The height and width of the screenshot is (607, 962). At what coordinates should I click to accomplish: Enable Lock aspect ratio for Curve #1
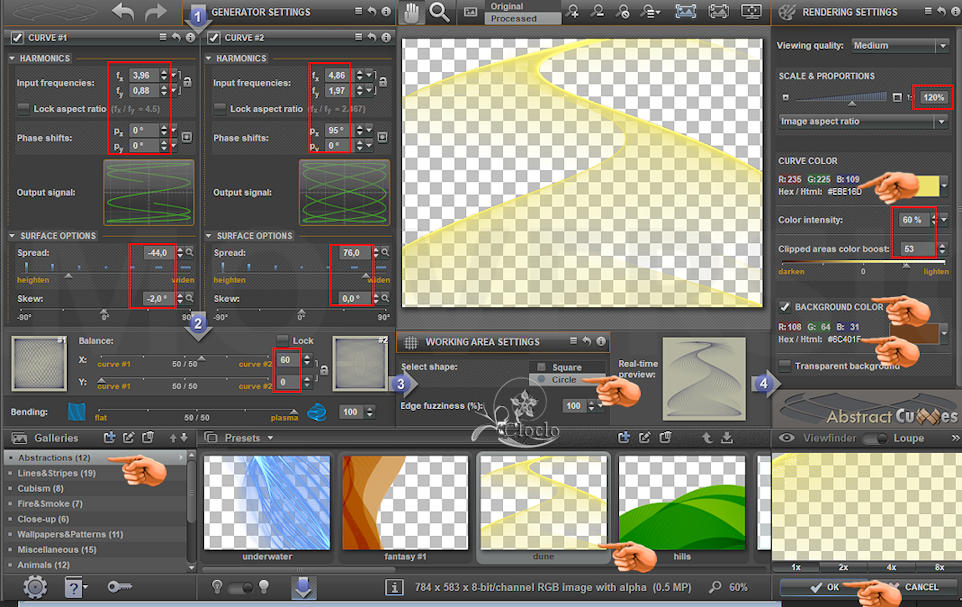[24, 109]
